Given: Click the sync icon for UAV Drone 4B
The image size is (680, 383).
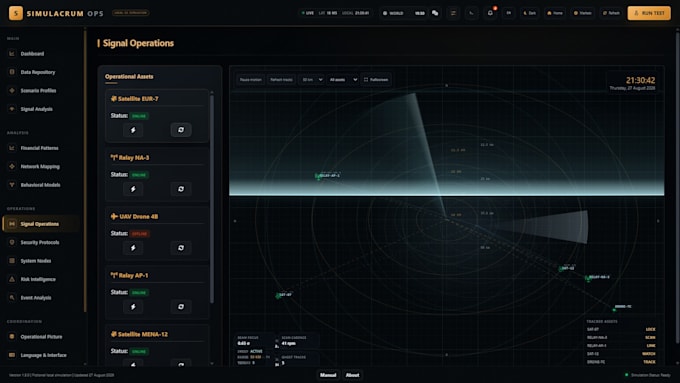Looking at the screenshot, I should coord(181,248).
